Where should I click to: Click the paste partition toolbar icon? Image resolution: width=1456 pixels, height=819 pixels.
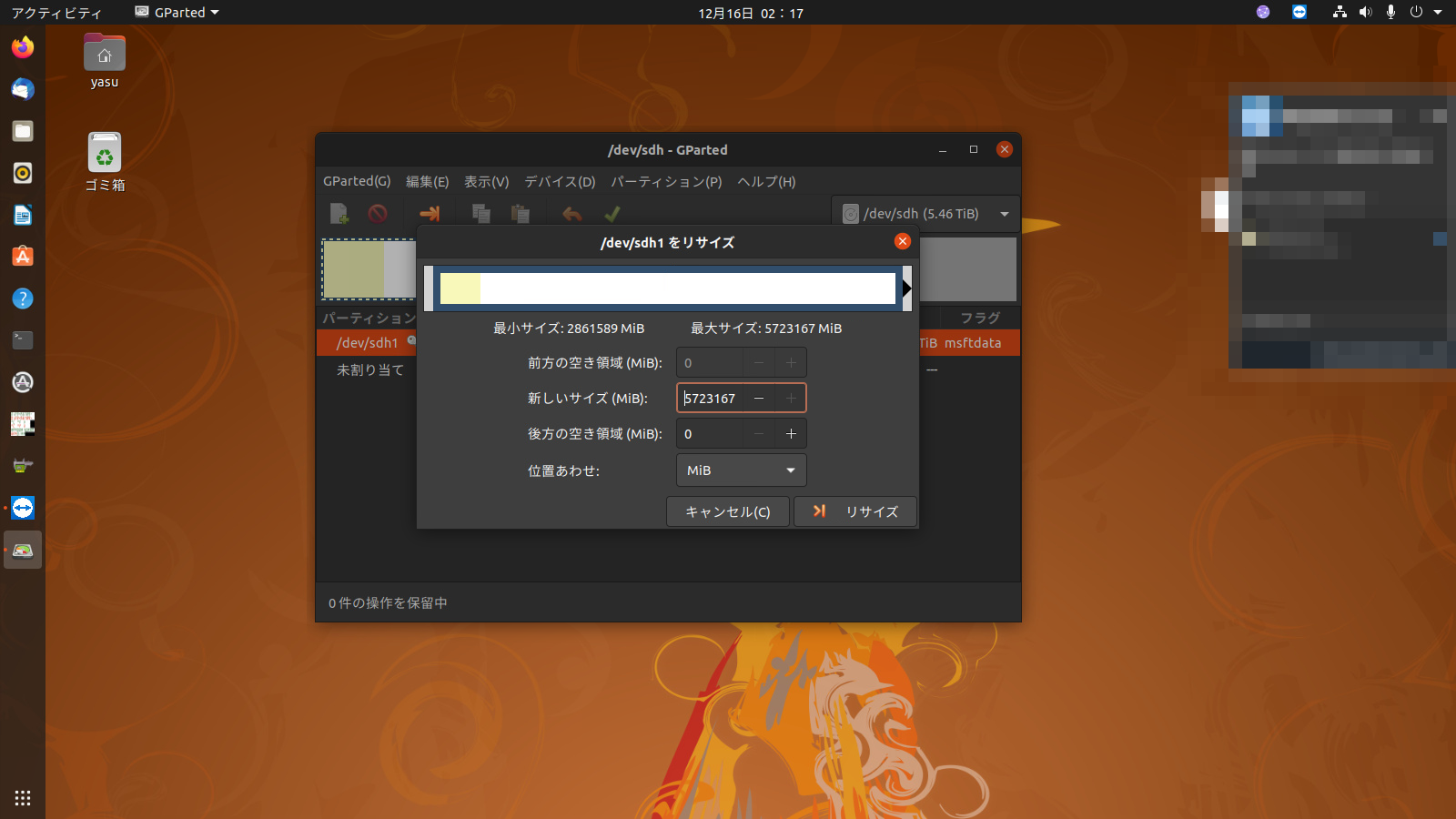(x=521, y=214)
